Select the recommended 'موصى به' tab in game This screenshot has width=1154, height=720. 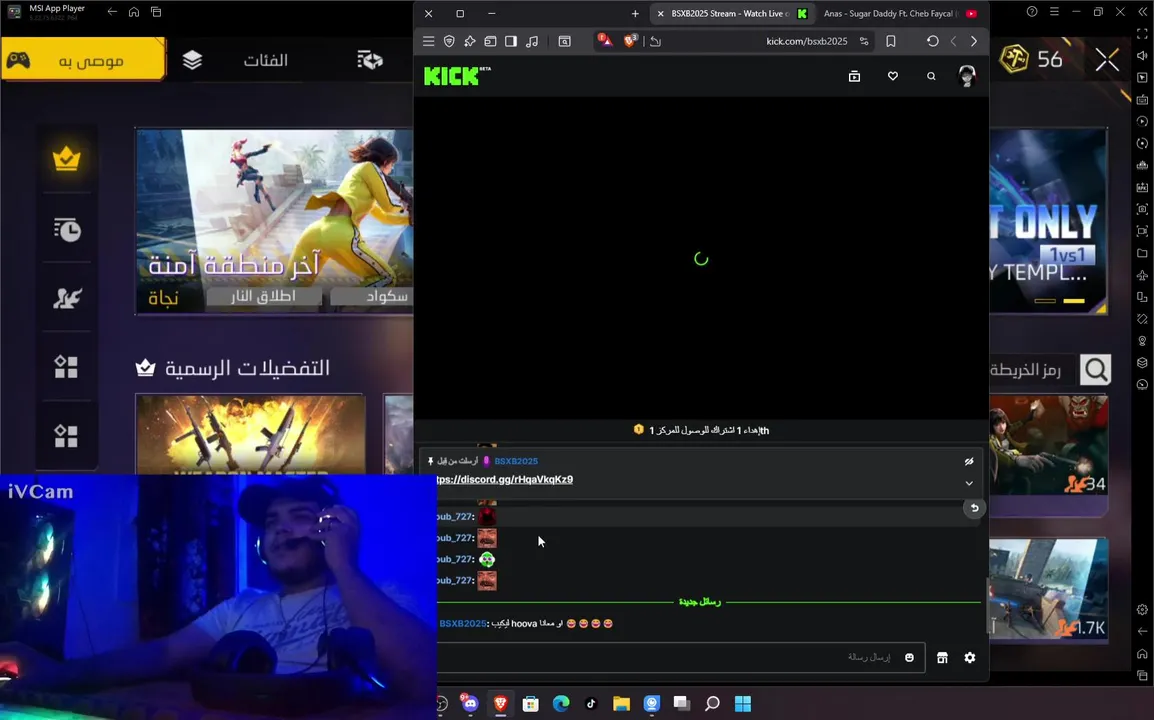(83, 60)
